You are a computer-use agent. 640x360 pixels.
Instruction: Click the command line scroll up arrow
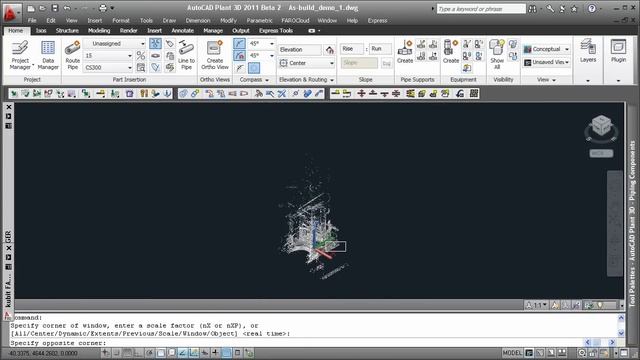[621, 318]
